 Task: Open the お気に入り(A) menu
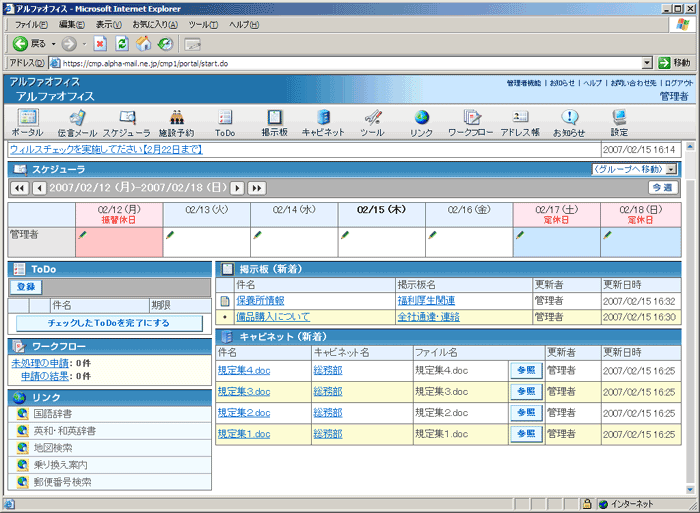[x=155, y=25]
